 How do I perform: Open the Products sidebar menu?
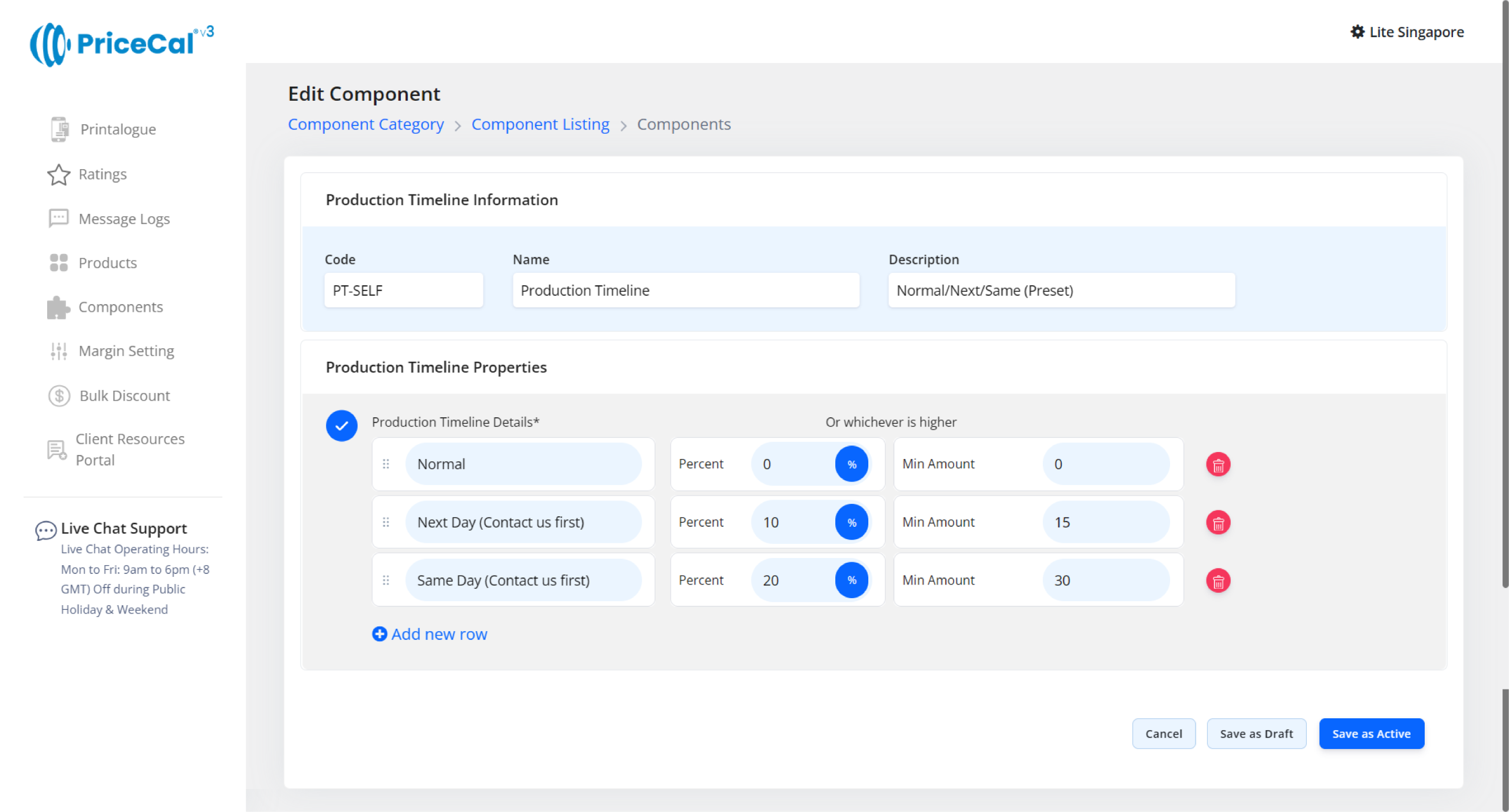[107, 263]
